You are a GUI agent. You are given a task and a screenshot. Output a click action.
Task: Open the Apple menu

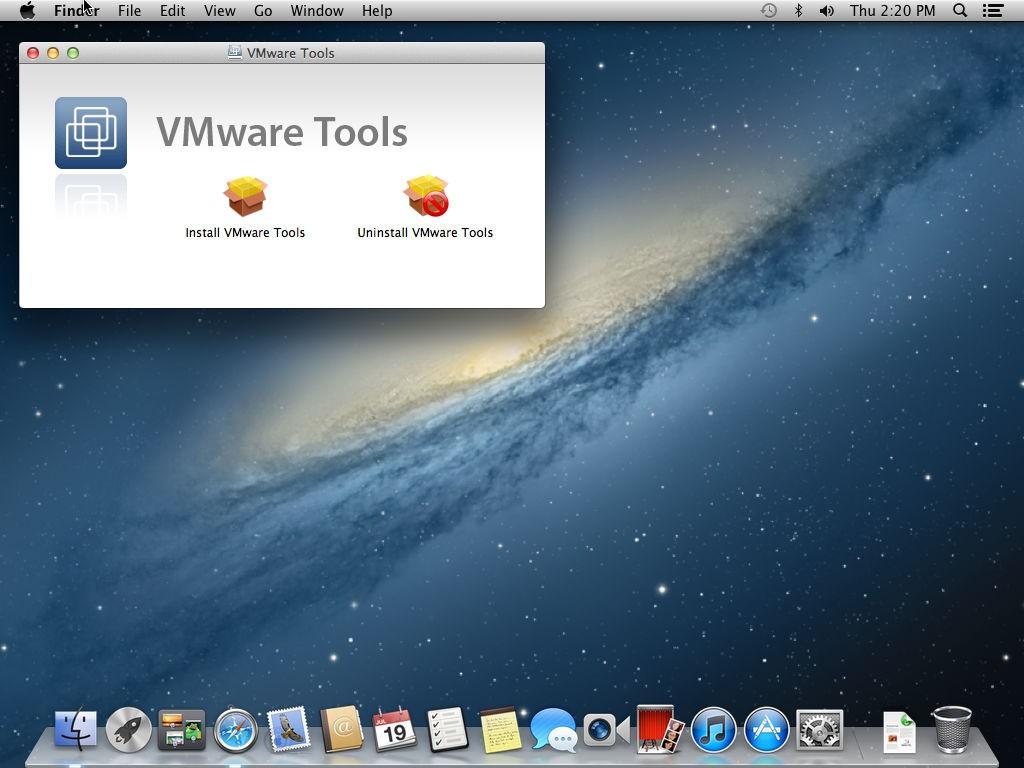[x=27, y=10]
